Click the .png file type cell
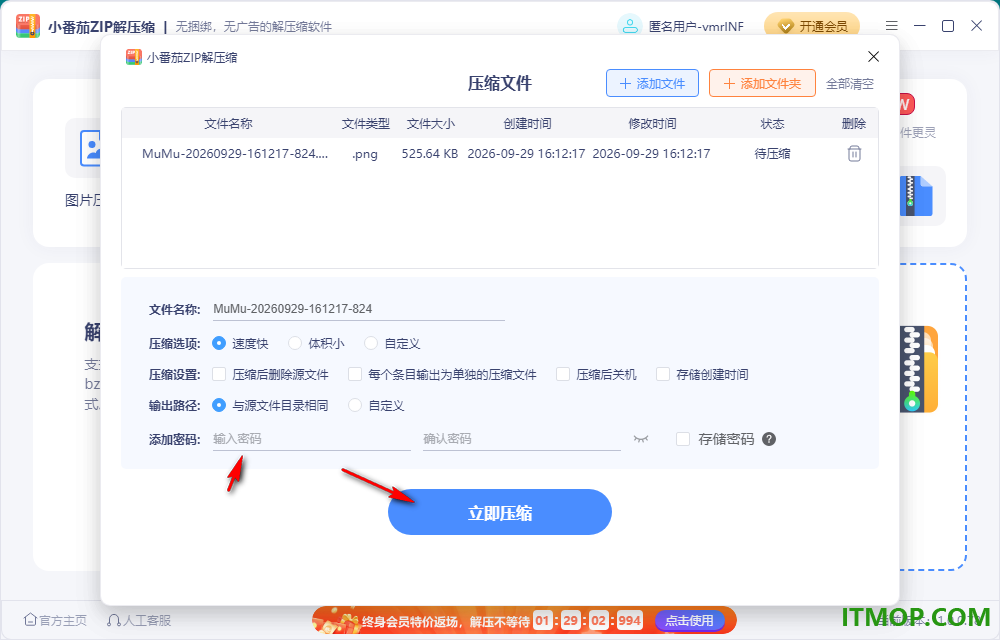1000x640 pixels. (365, 154)
